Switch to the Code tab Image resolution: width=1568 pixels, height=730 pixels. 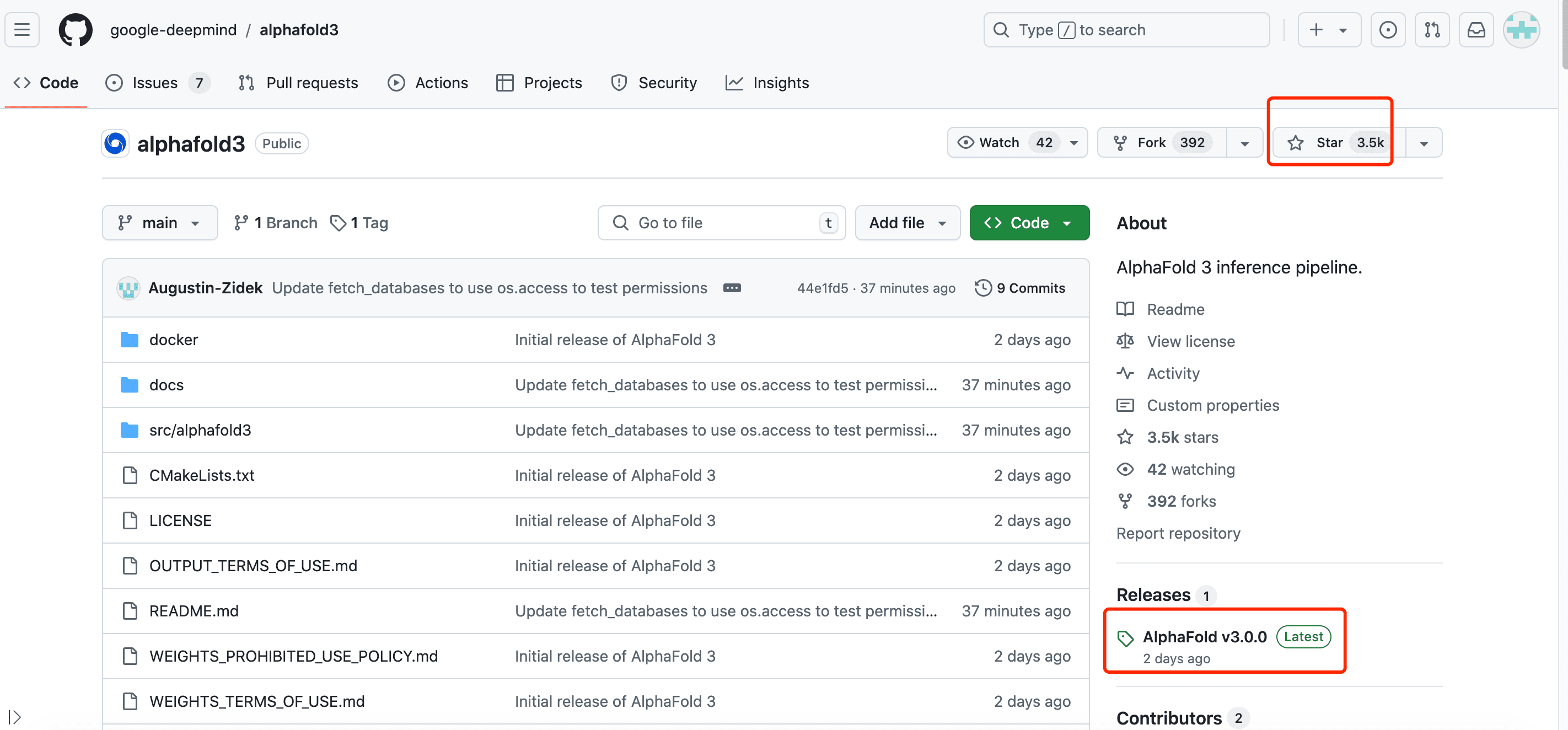pyautogui.click(x=46, y=83)
